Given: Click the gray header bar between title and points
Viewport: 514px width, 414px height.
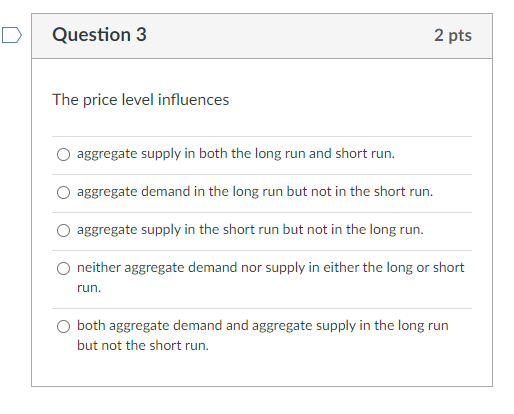Looking at the screenshot, I should click(x=290, y=36).
